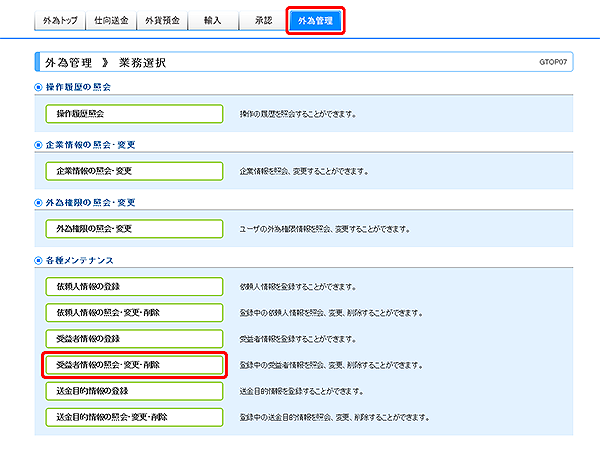Click the highlighted 外為管理 tab

(x=315, y=21)
